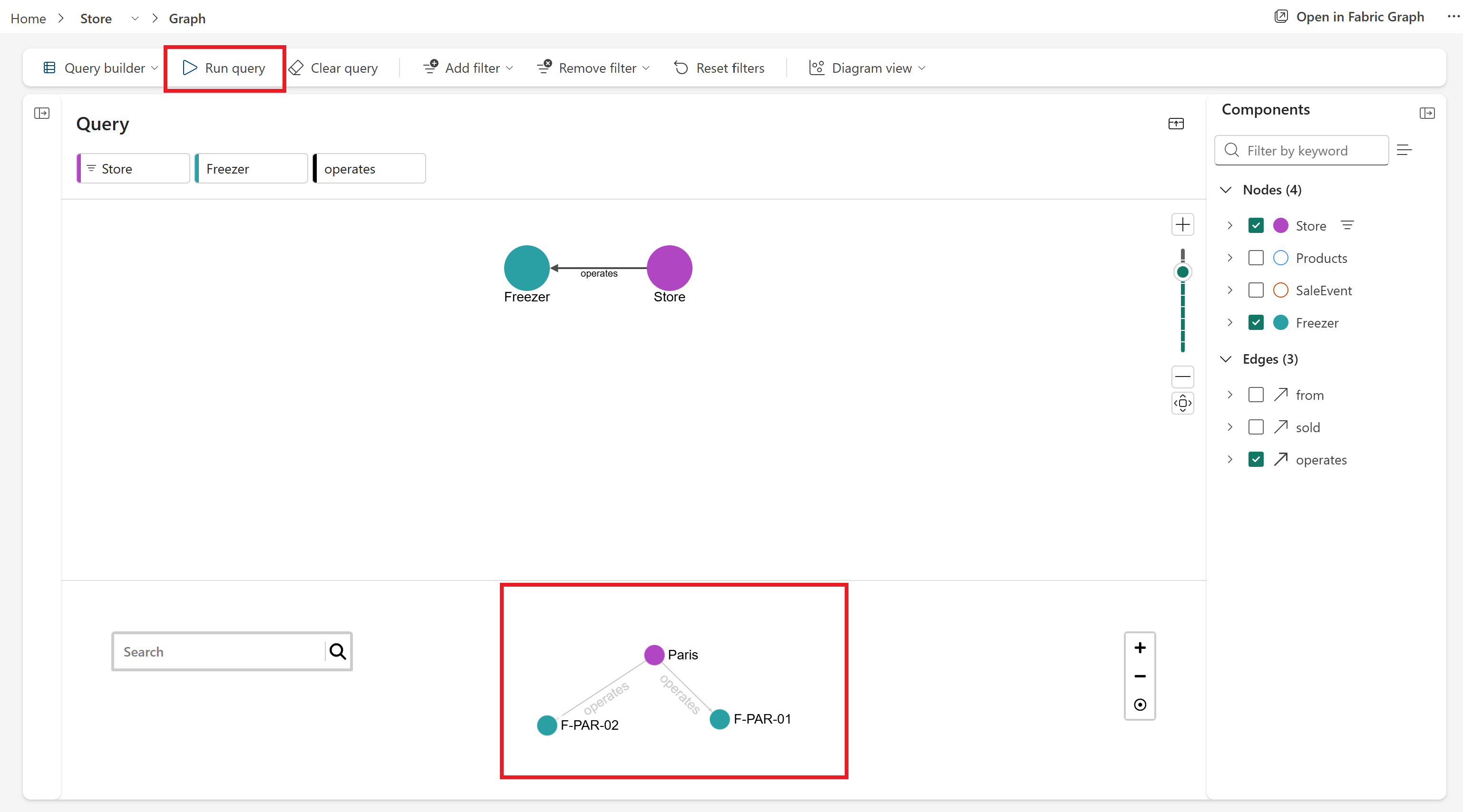
Task: Open the more options ellipsis menu
Action: (1453, 17)
